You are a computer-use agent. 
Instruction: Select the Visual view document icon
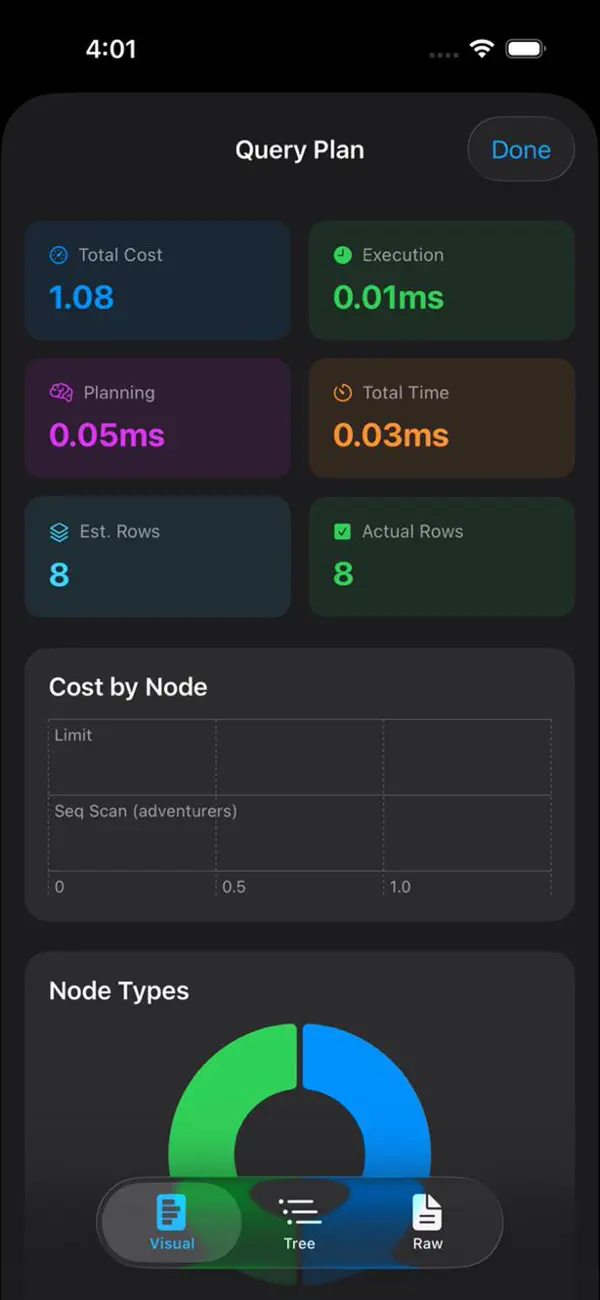pyautogui.click(x=171, y=1211)
